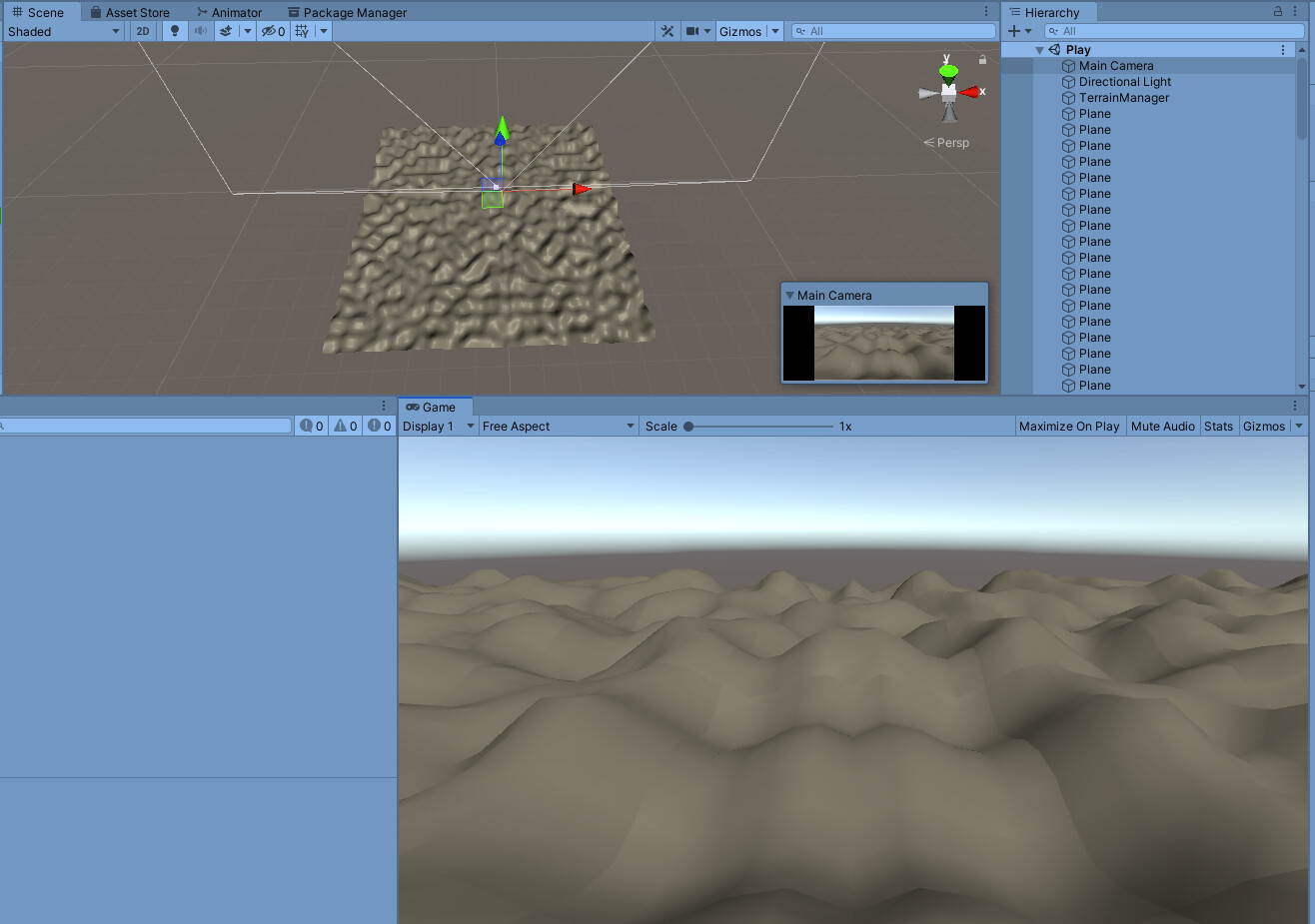
Task: Collapse the Play scene in Hierarchy
Action: pyautogui.click(x=1039, y=49)
